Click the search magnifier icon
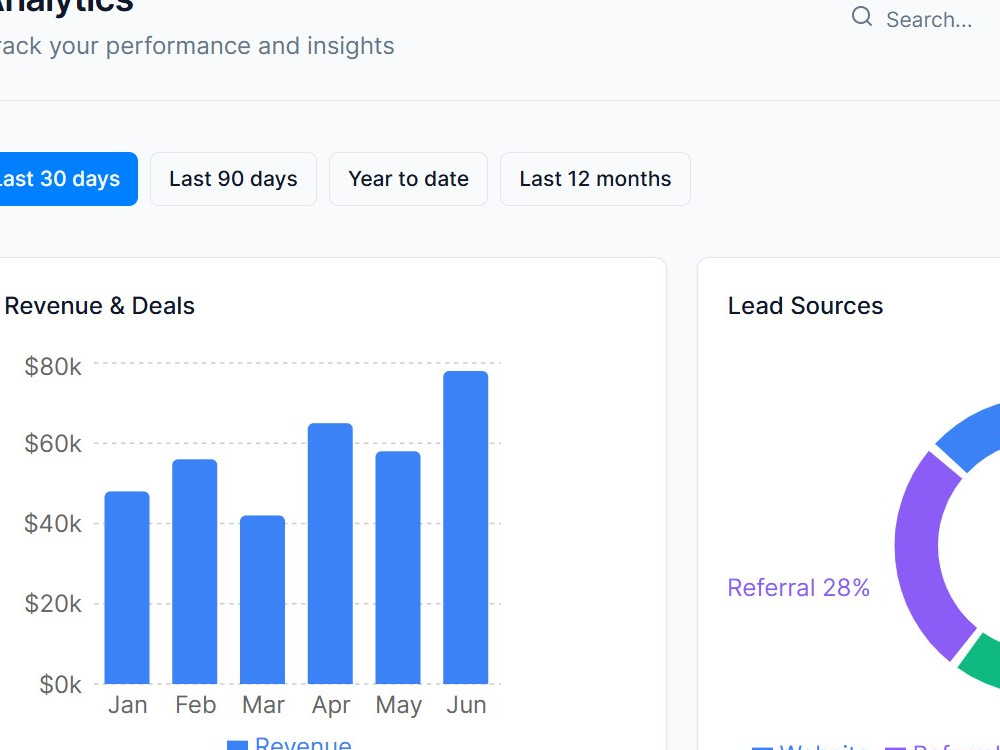Screen dimensions: 1000x750 (862, 17)
